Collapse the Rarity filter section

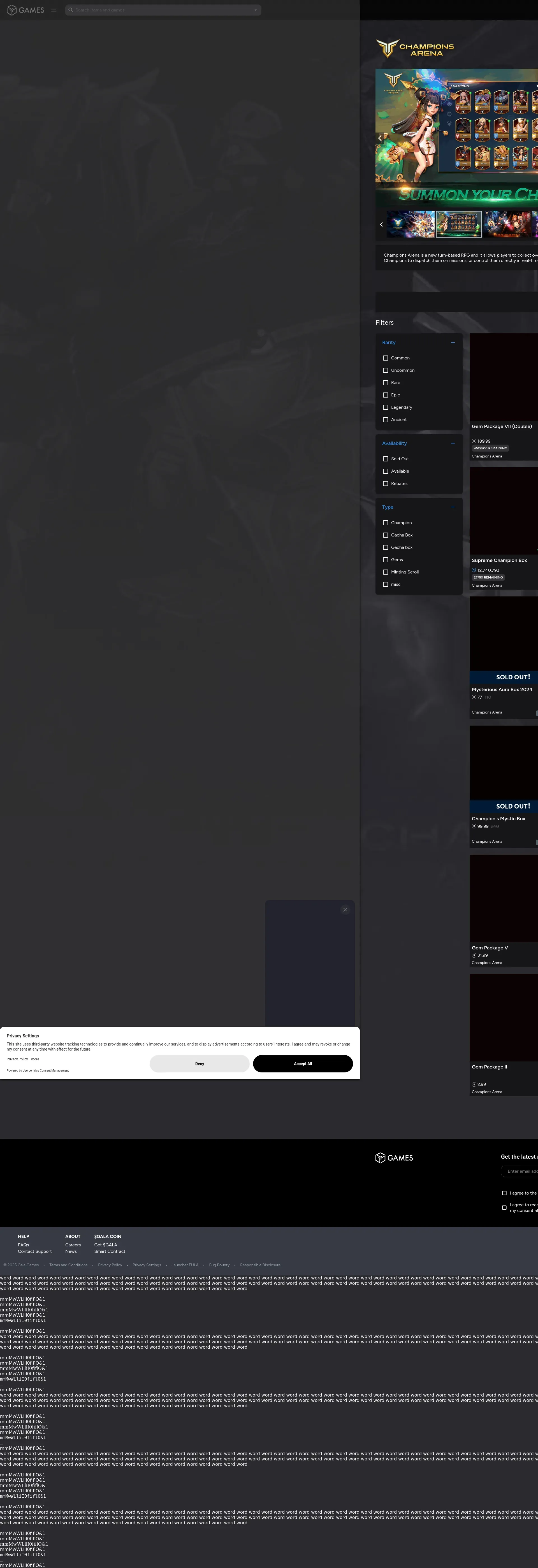453,343
